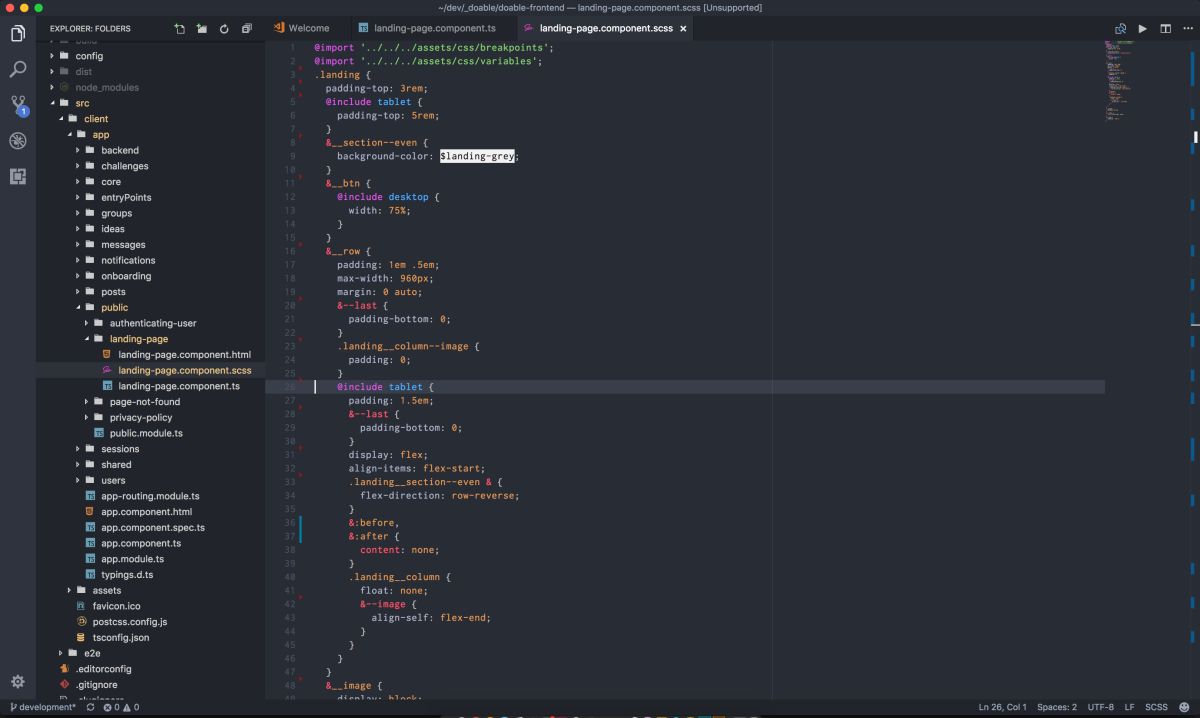The width and height of the screenshot is (1200, 718).
Task: Open the Manage gear in activity bar
Action: click(18, 682)
